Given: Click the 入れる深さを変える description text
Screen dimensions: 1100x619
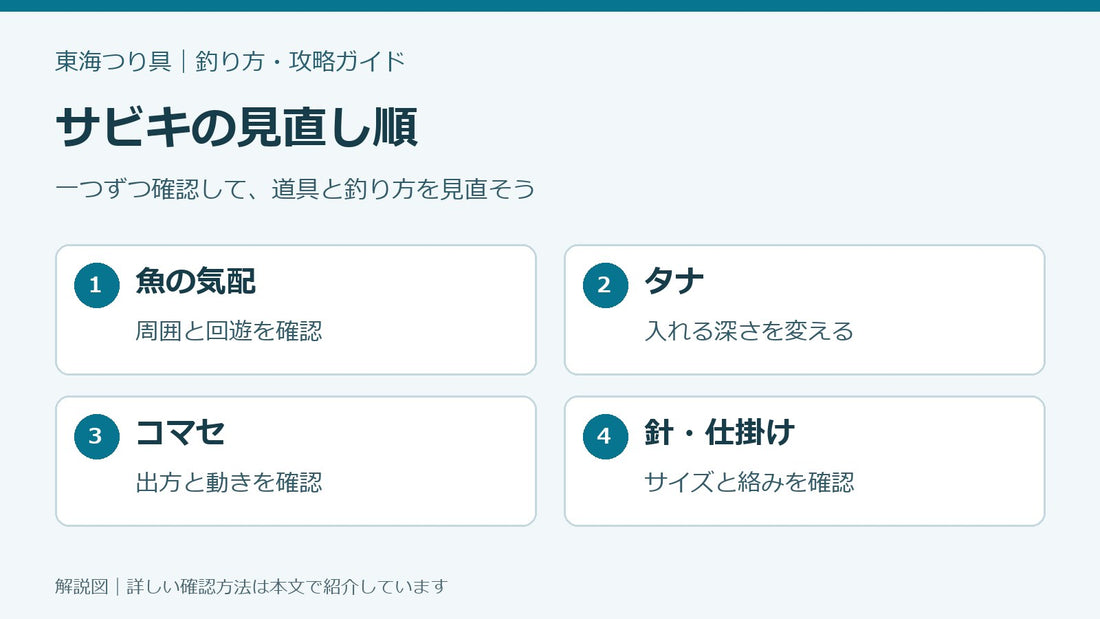Looking at the screenshot, I should point(749,331).
